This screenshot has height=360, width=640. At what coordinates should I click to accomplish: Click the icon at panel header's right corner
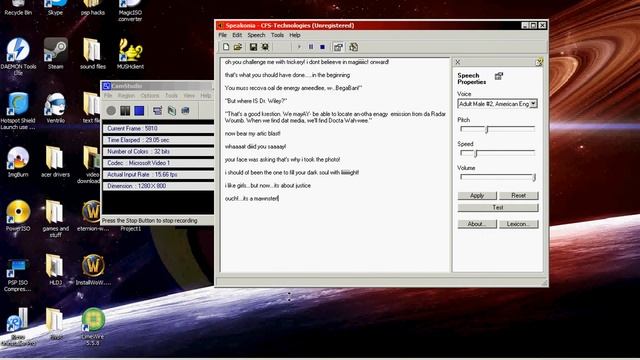[539, 62]
